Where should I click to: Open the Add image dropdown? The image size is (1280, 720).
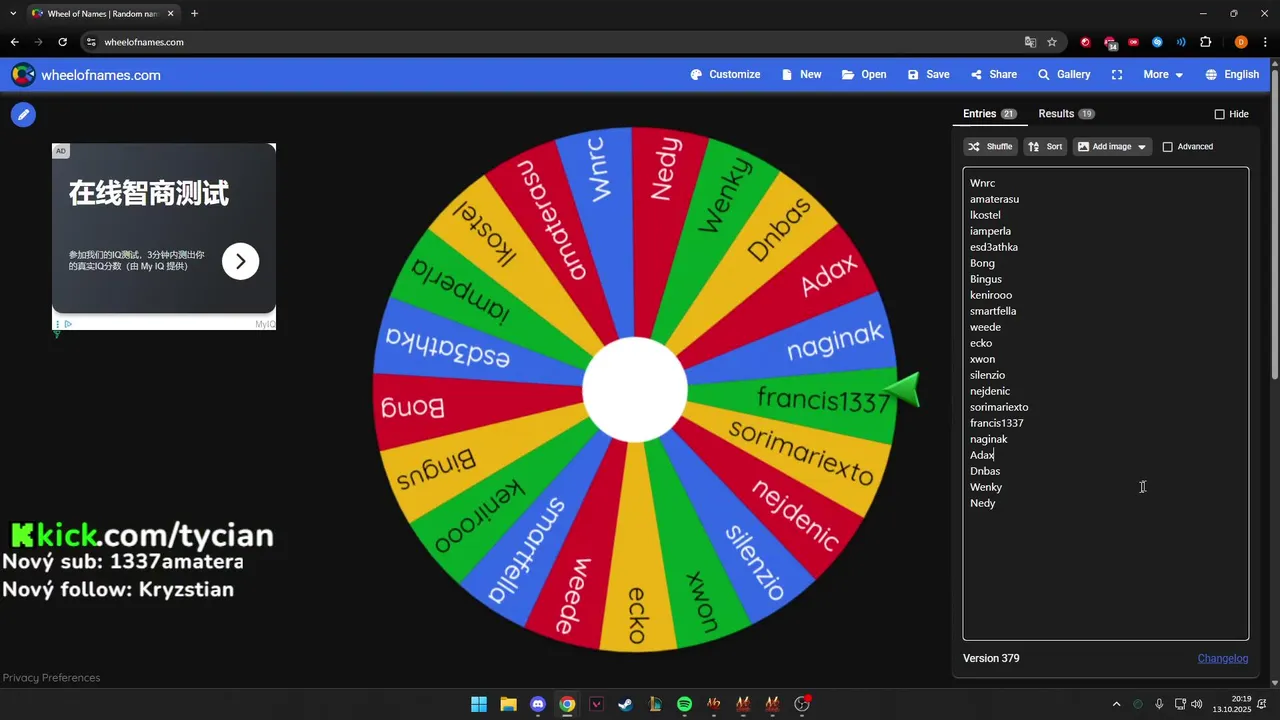click(x=1112, y=147)
